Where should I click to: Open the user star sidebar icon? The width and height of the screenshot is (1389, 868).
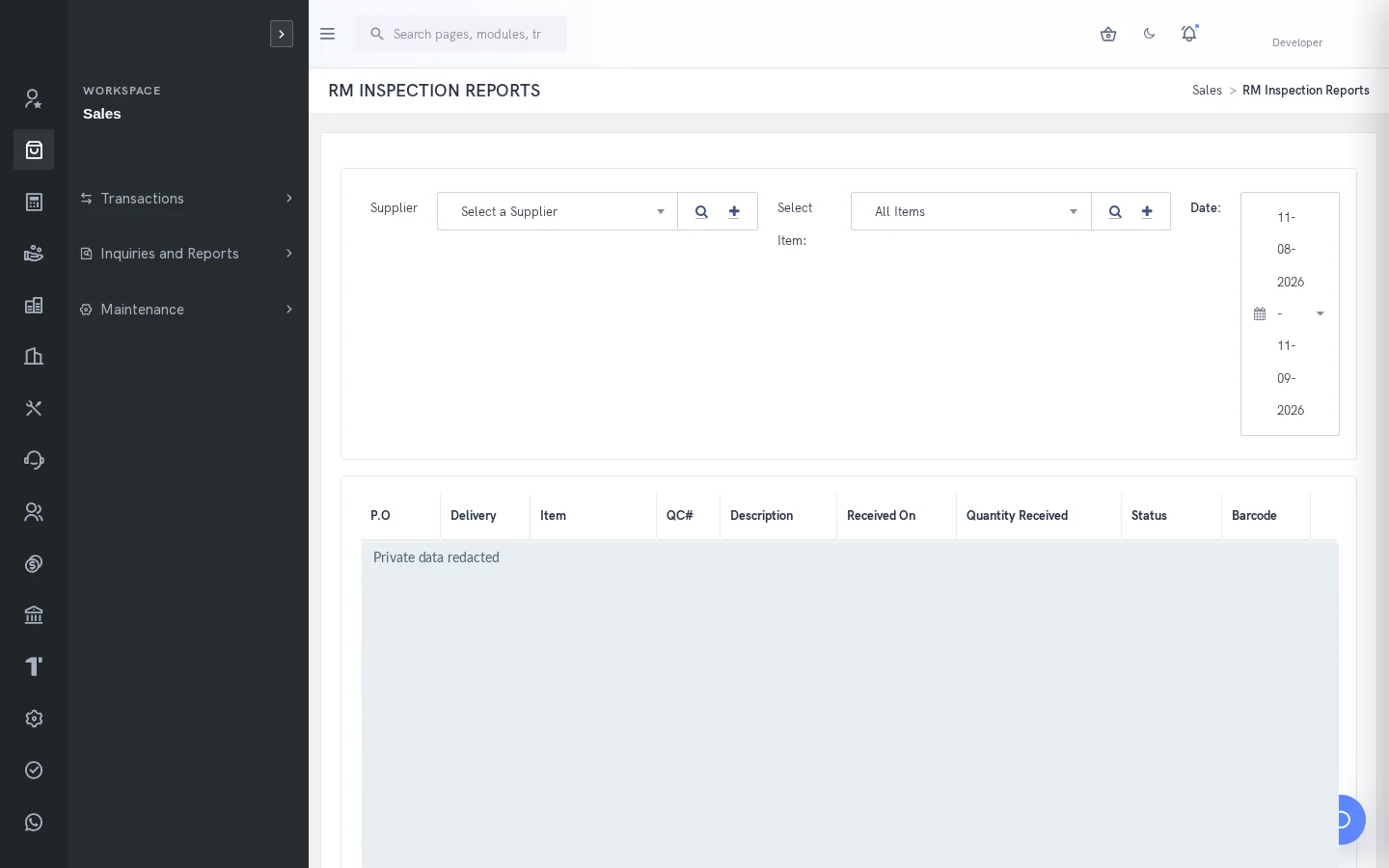click(34, 98)
